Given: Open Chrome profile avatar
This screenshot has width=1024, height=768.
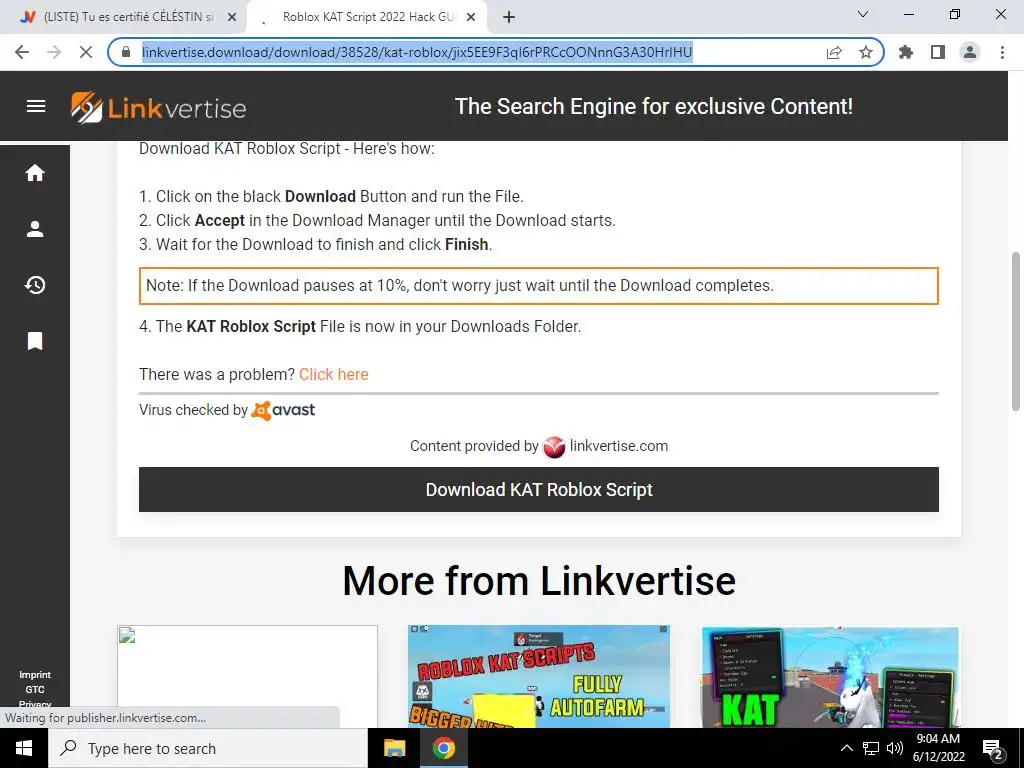Looking at the screenshot, I should click(x=970, y=52).
